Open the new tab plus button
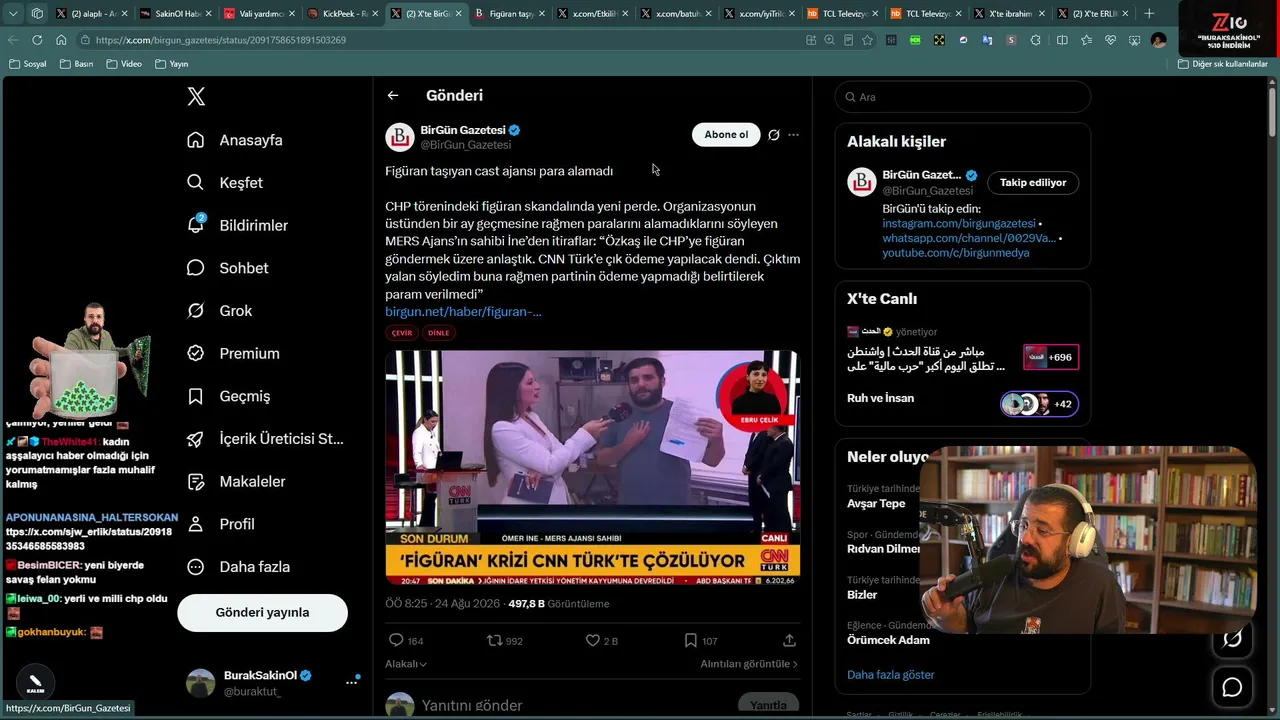This screenshot has width=1280, height=720. click(1148, 14)
